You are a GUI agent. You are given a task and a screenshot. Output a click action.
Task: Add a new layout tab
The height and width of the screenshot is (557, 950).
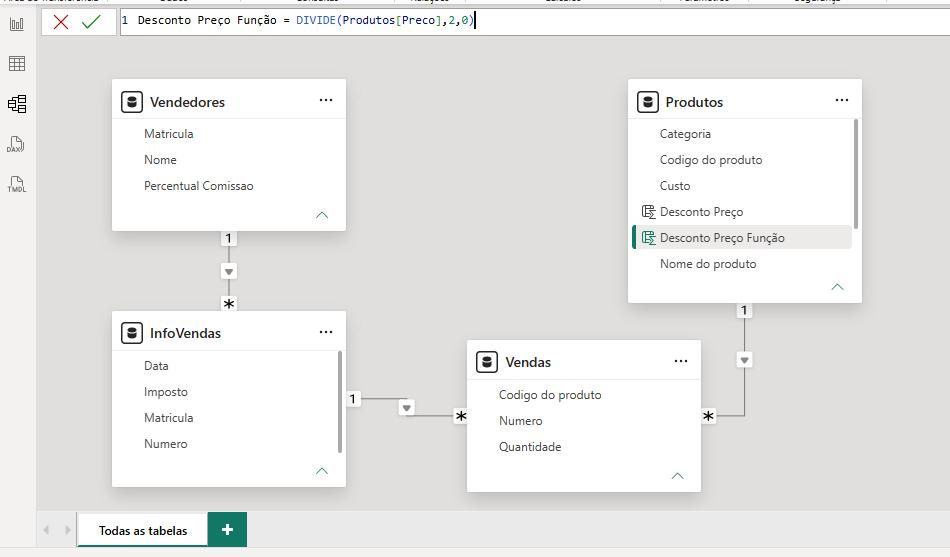pos(227,530)
